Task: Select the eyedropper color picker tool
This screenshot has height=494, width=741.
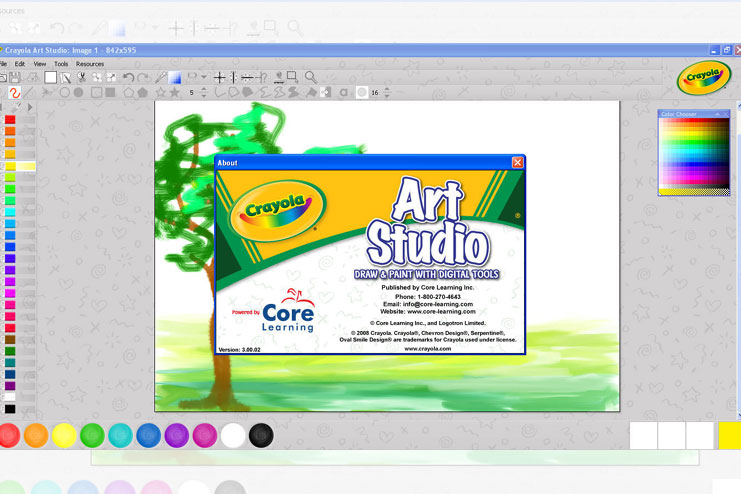Action: (161, 77)
